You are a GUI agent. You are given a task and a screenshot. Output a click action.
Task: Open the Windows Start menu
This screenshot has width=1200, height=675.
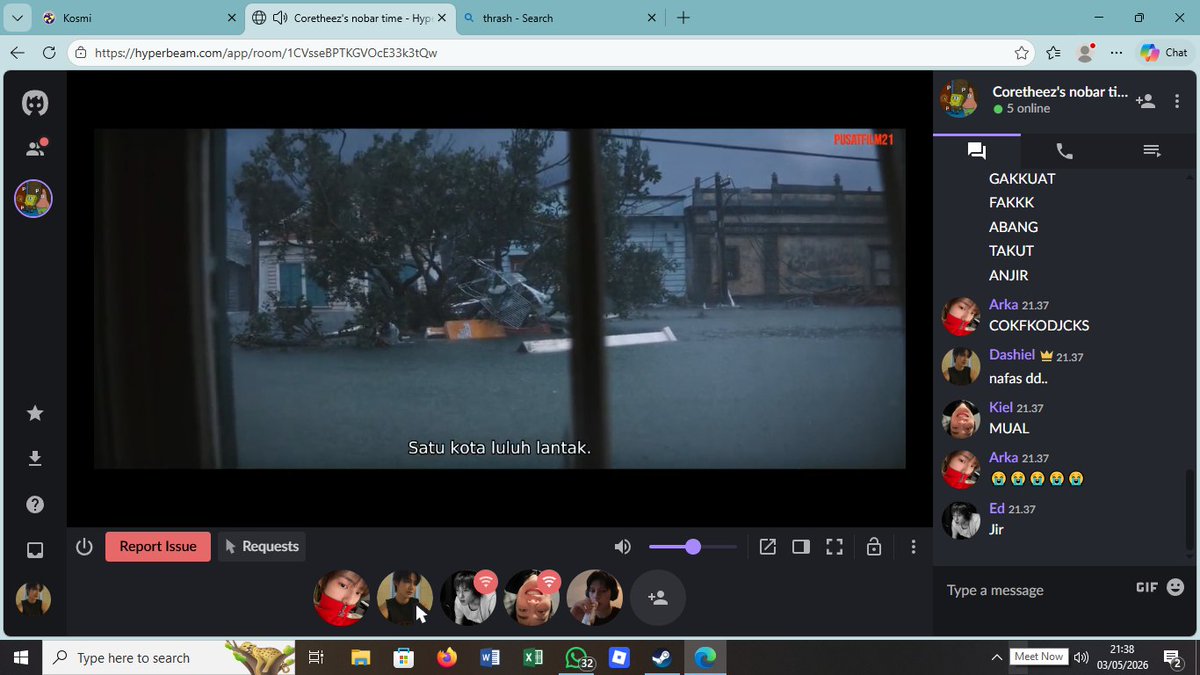pyautogui.click(x=21, y=658)
